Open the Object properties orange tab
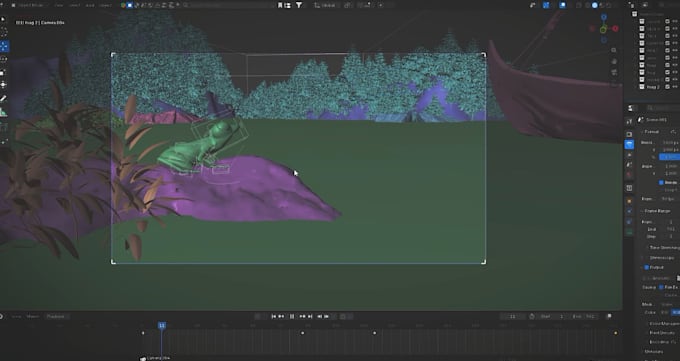Screen dimensions: 680x361 tap(629, 201)
